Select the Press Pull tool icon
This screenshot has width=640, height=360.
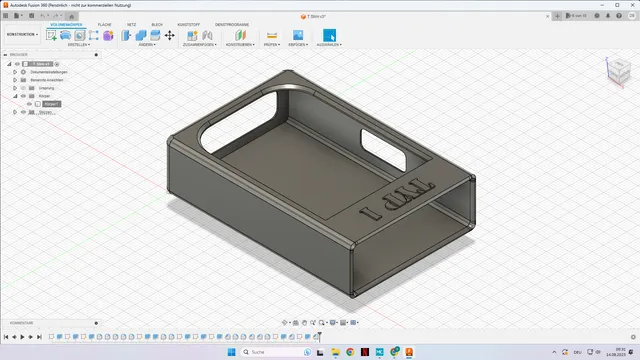[126, 36]
